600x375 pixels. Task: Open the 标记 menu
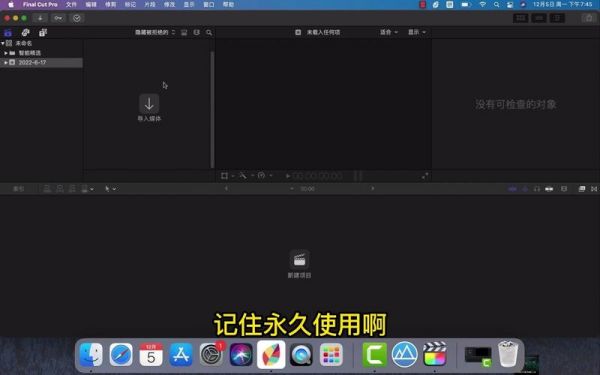click(130, 5)
